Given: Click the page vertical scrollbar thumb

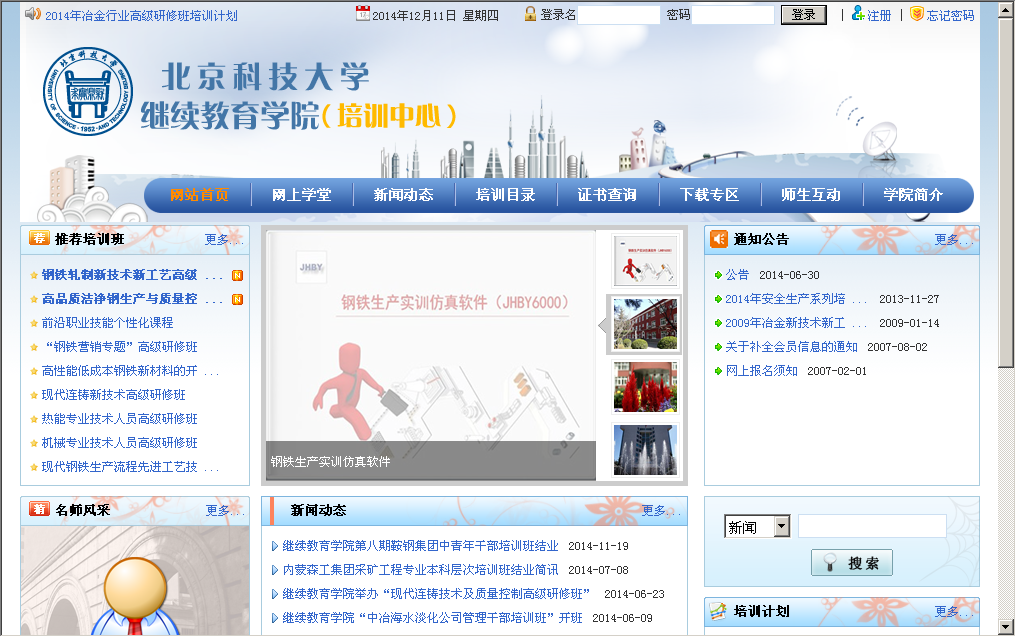Looking at the screenshot, I should point(1006,192).
